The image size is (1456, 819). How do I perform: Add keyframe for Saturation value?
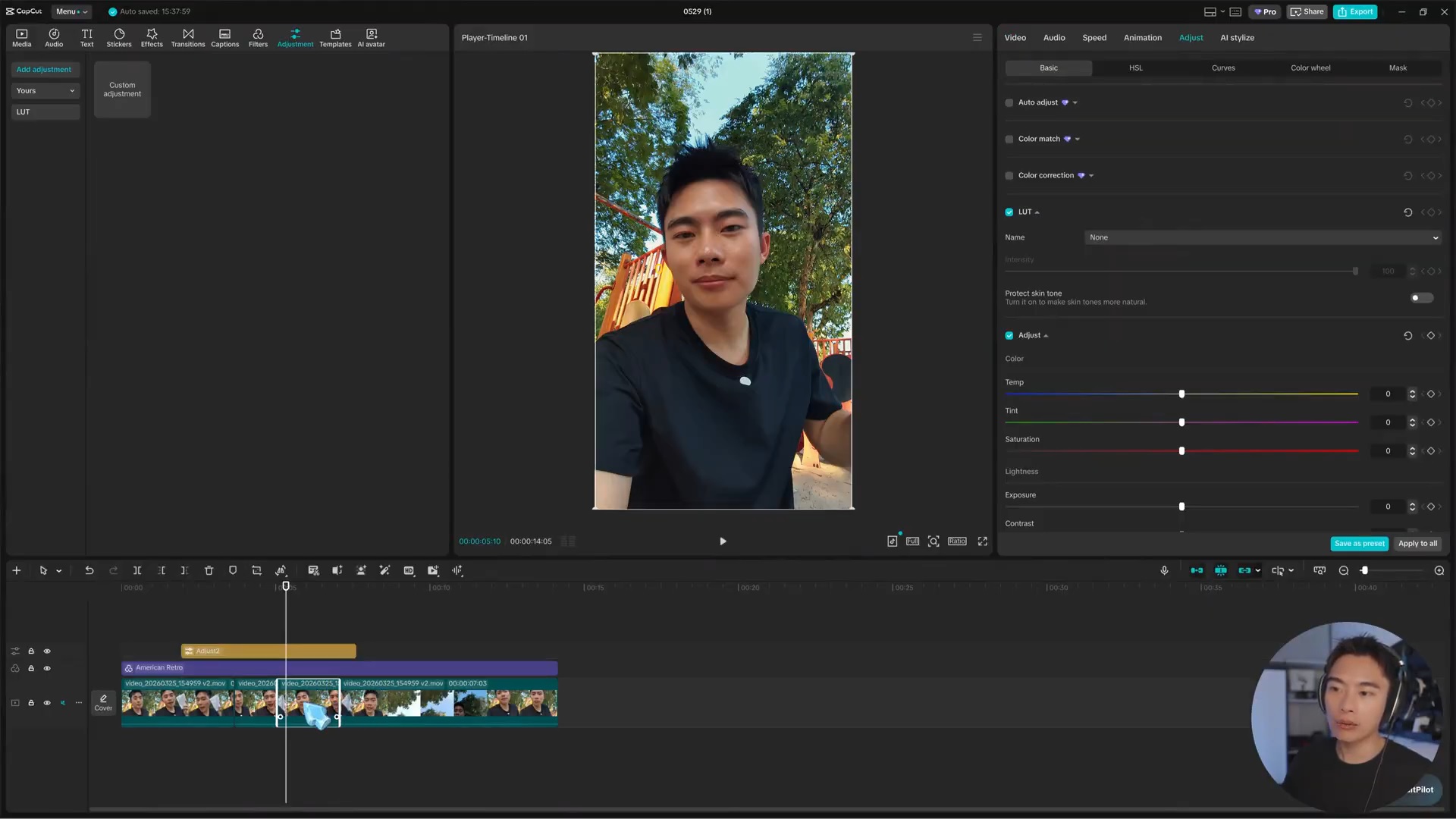pos(1431,450)
